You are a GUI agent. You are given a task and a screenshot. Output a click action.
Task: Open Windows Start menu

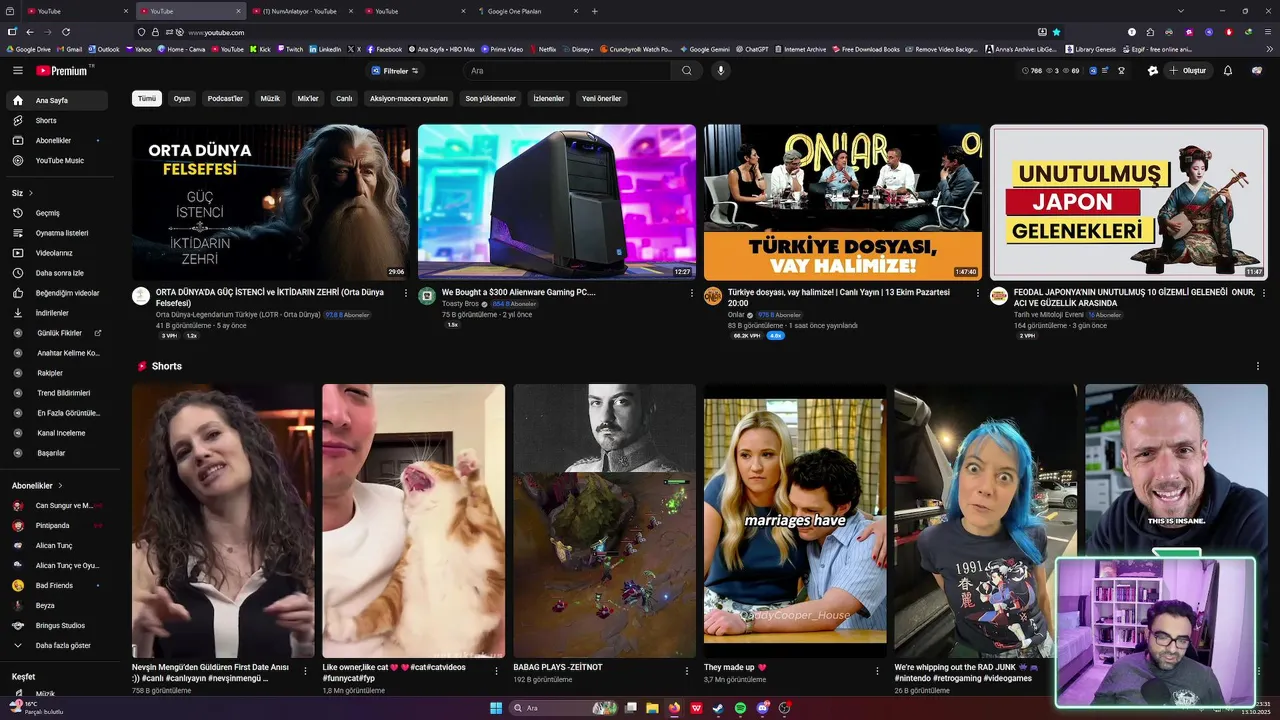(496, 708)
